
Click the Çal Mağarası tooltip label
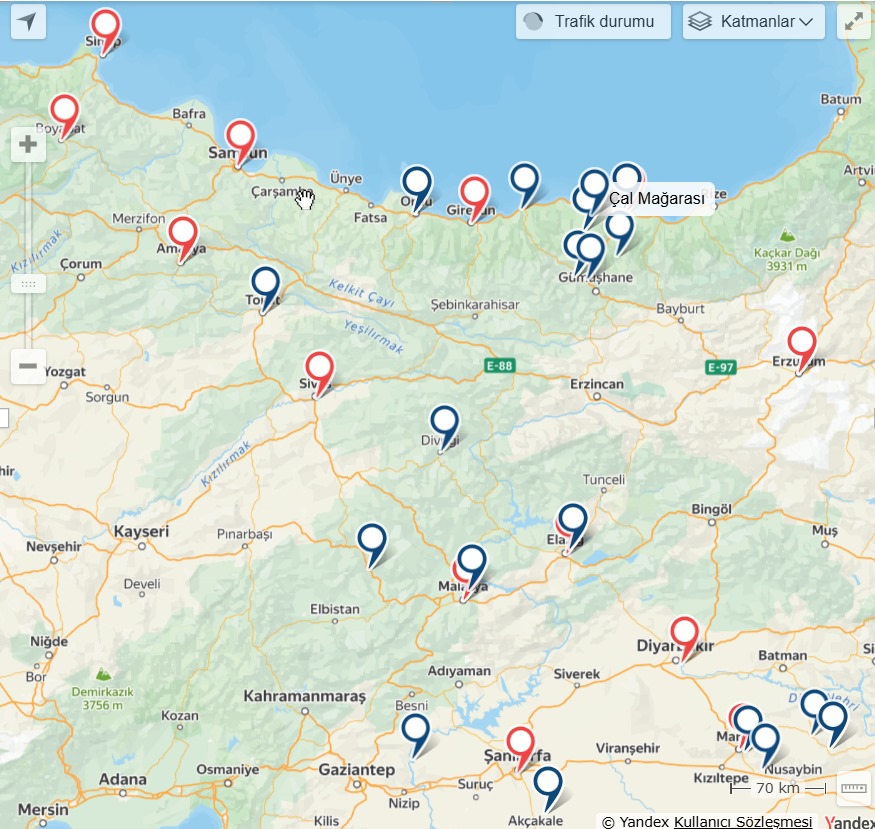(x=657, y=199)
